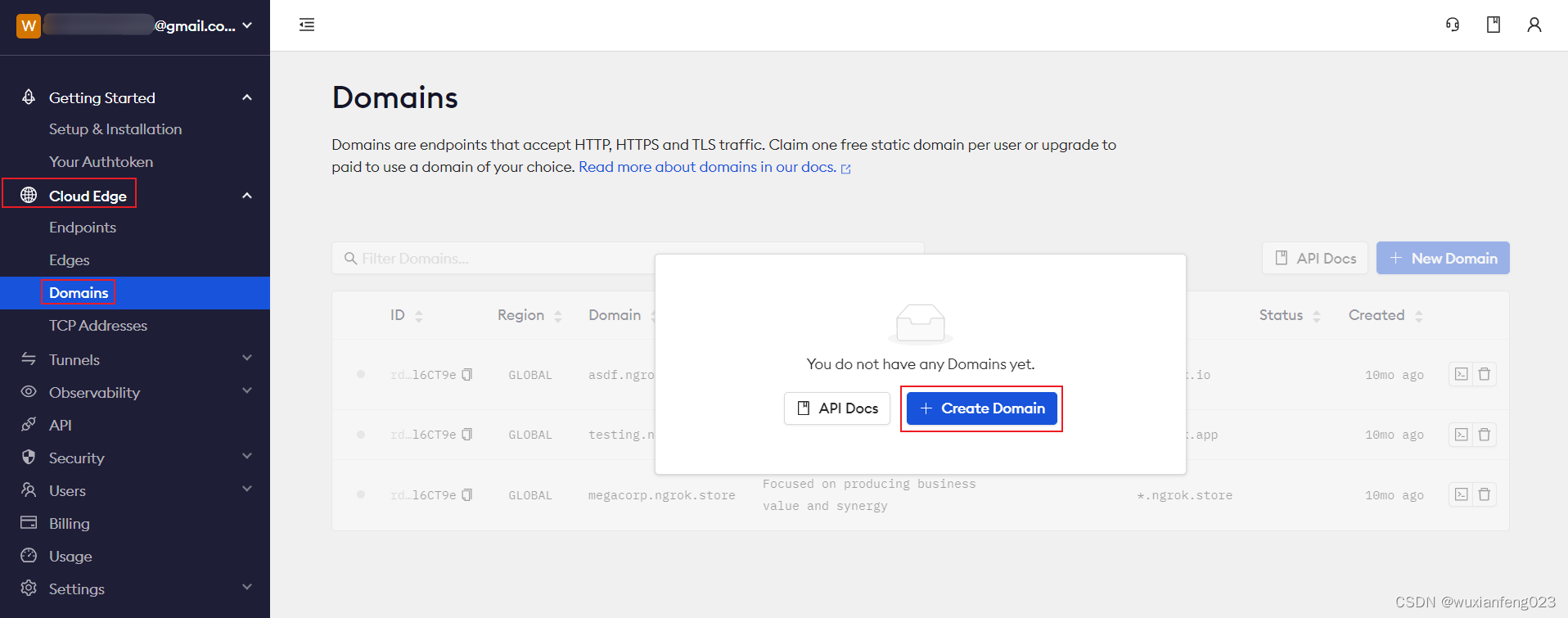The height and width of the screenshot is (618, 1568).
Task: Click the sidebar collapse icon in header
Action: click(x=307, y=25)
